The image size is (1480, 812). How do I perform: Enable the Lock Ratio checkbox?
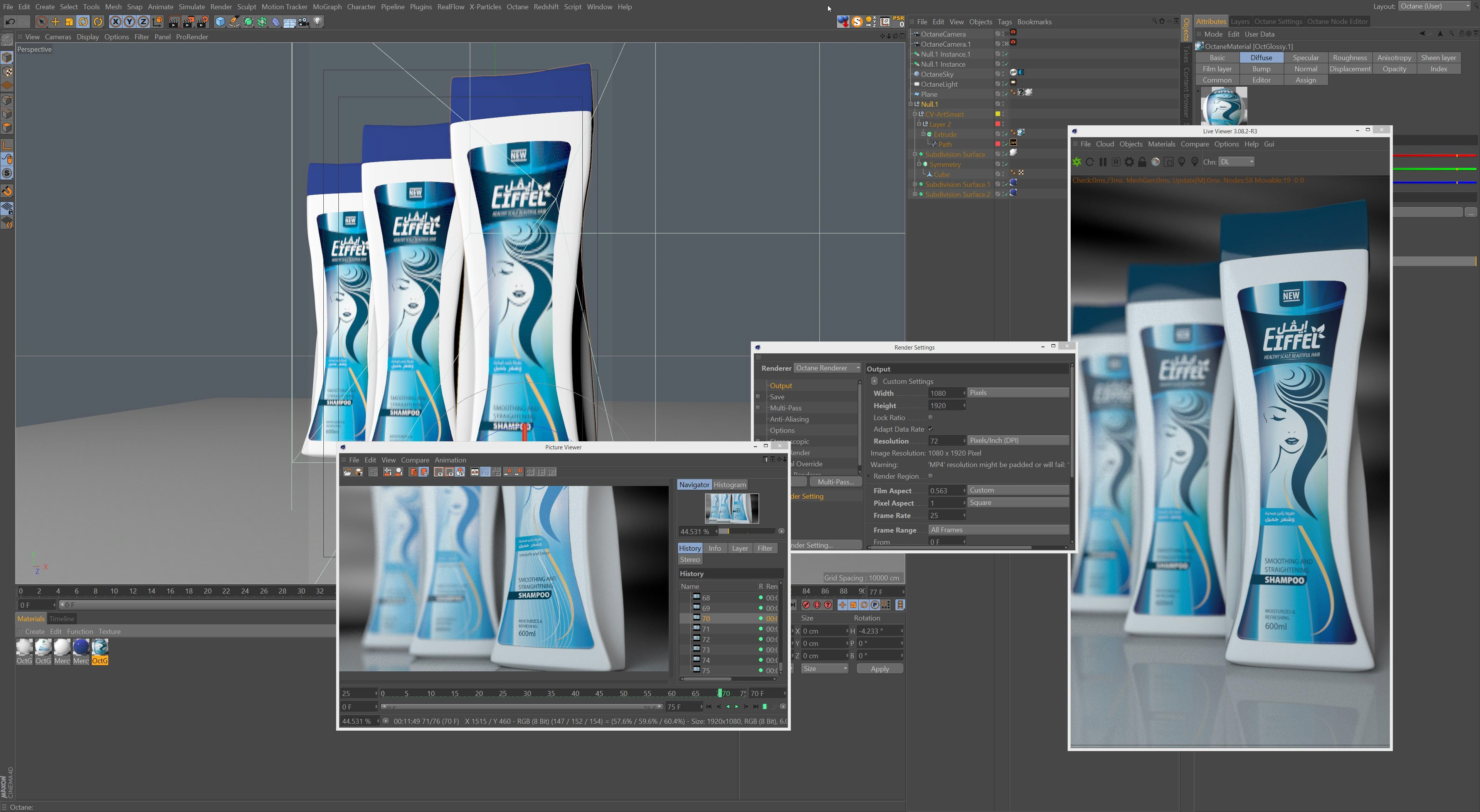click(930, 418)
